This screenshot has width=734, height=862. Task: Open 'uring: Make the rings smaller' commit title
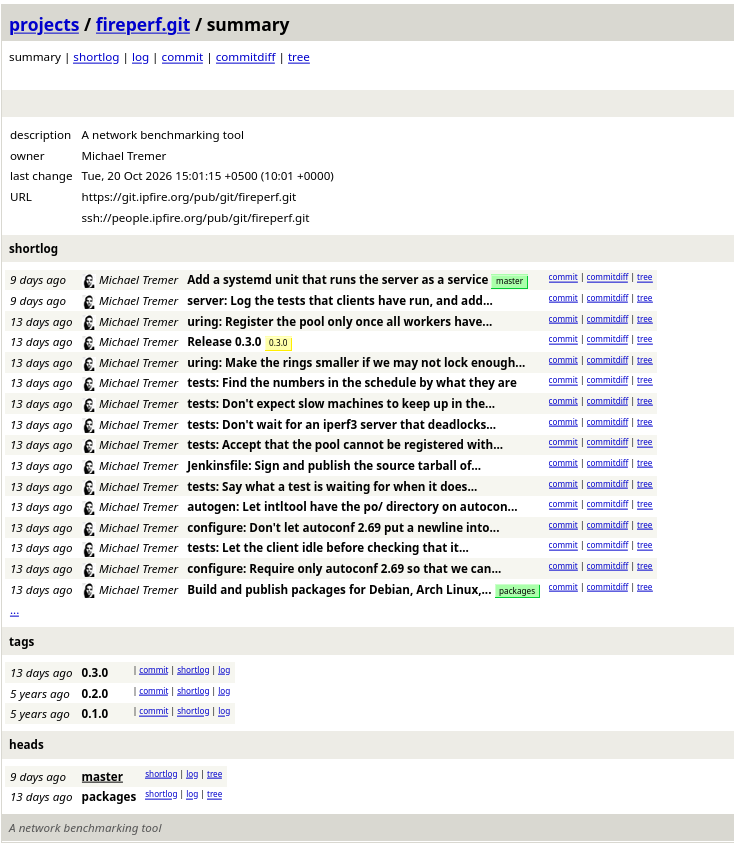[356, 363]
